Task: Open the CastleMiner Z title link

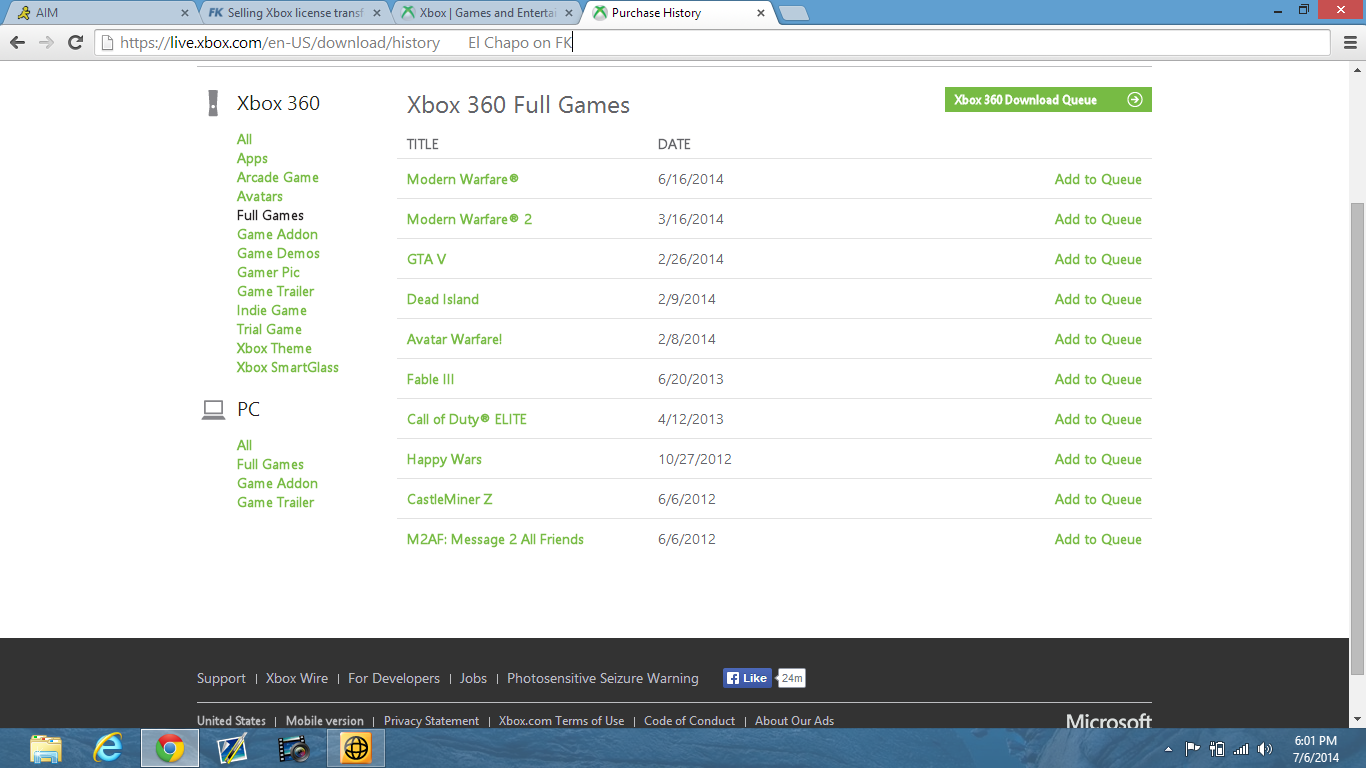Action: tap(449, 499)
